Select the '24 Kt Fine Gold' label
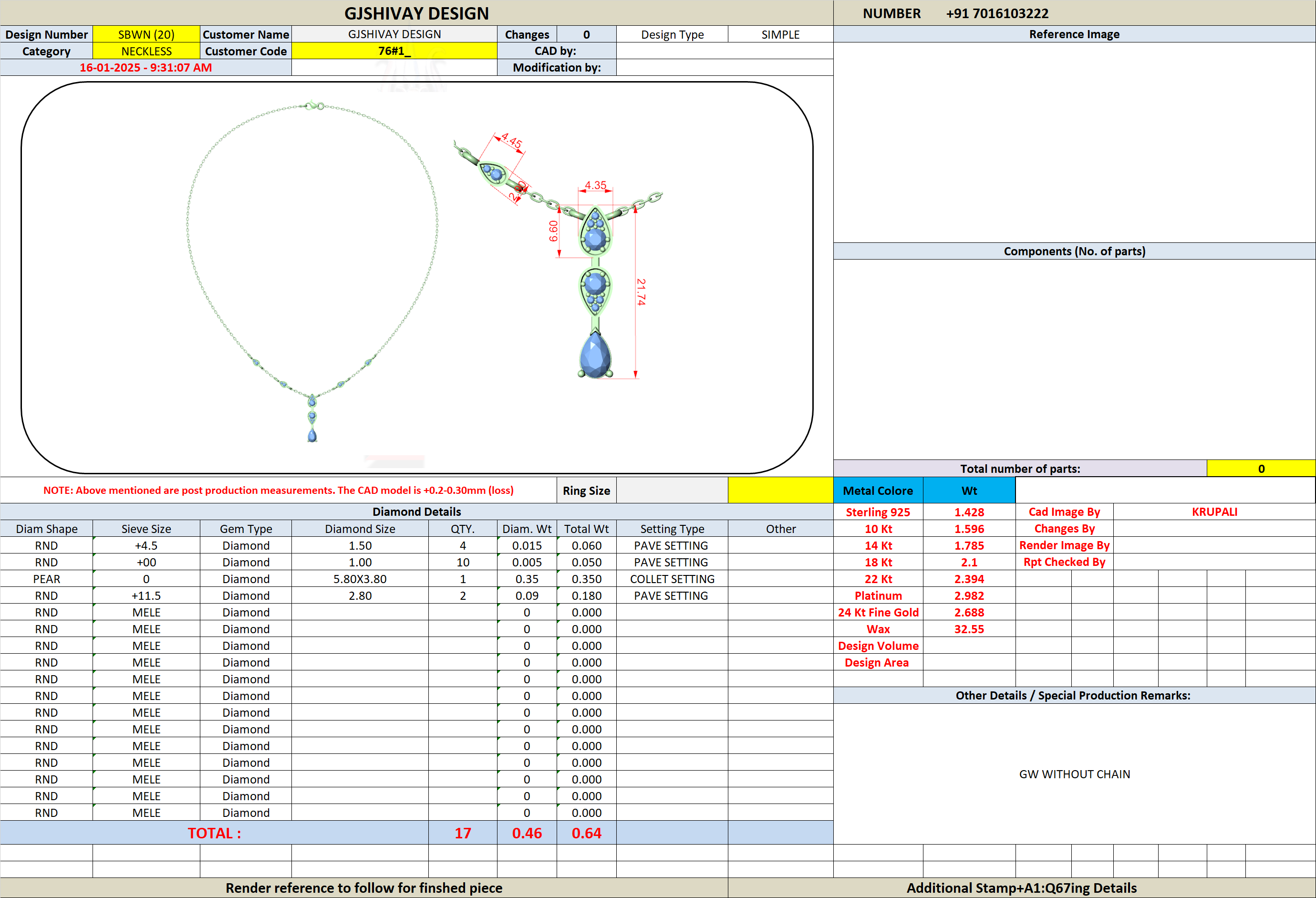 point(878,612)
